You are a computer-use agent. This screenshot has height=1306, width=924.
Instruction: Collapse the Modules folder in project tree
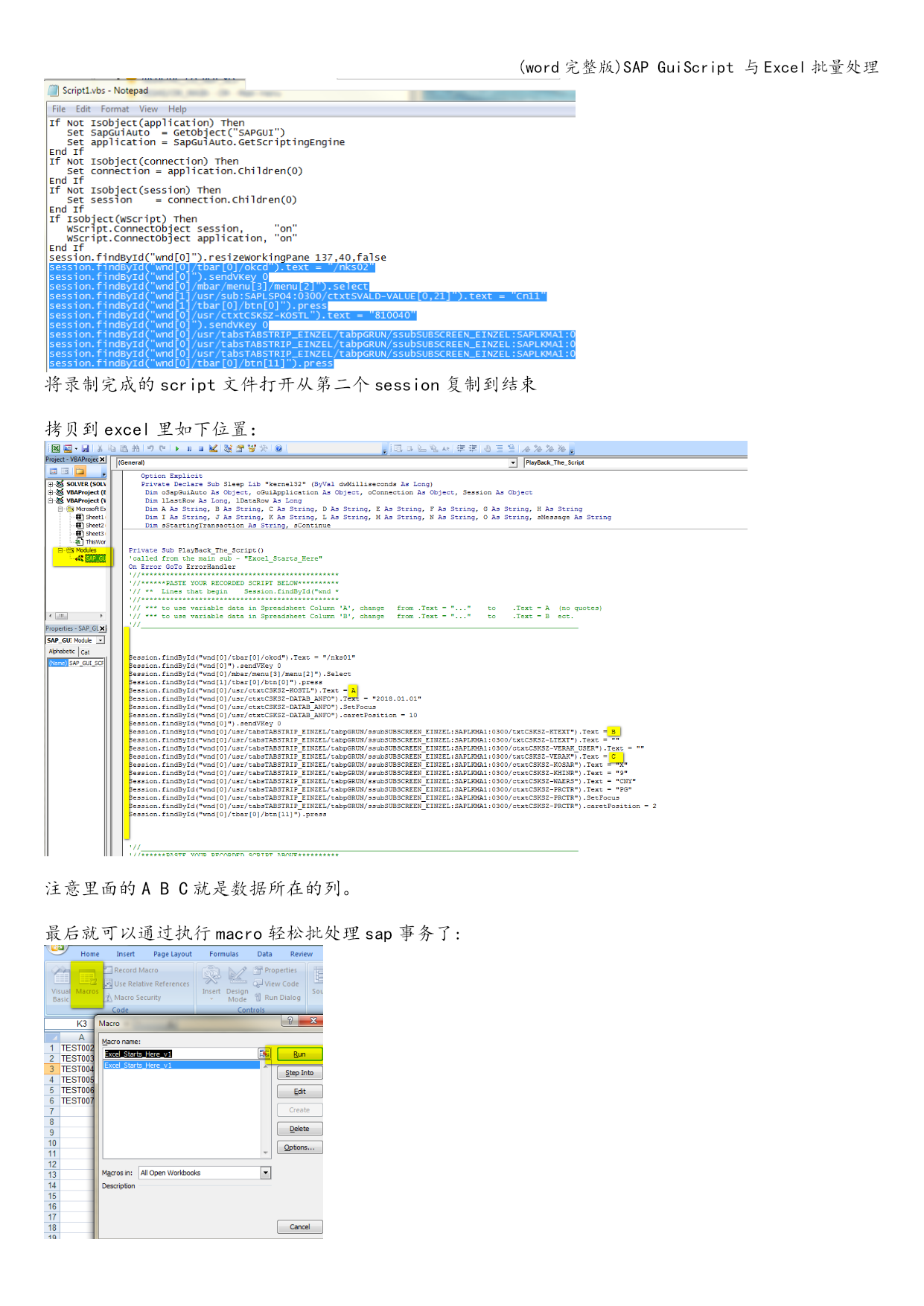click(60, 550)
